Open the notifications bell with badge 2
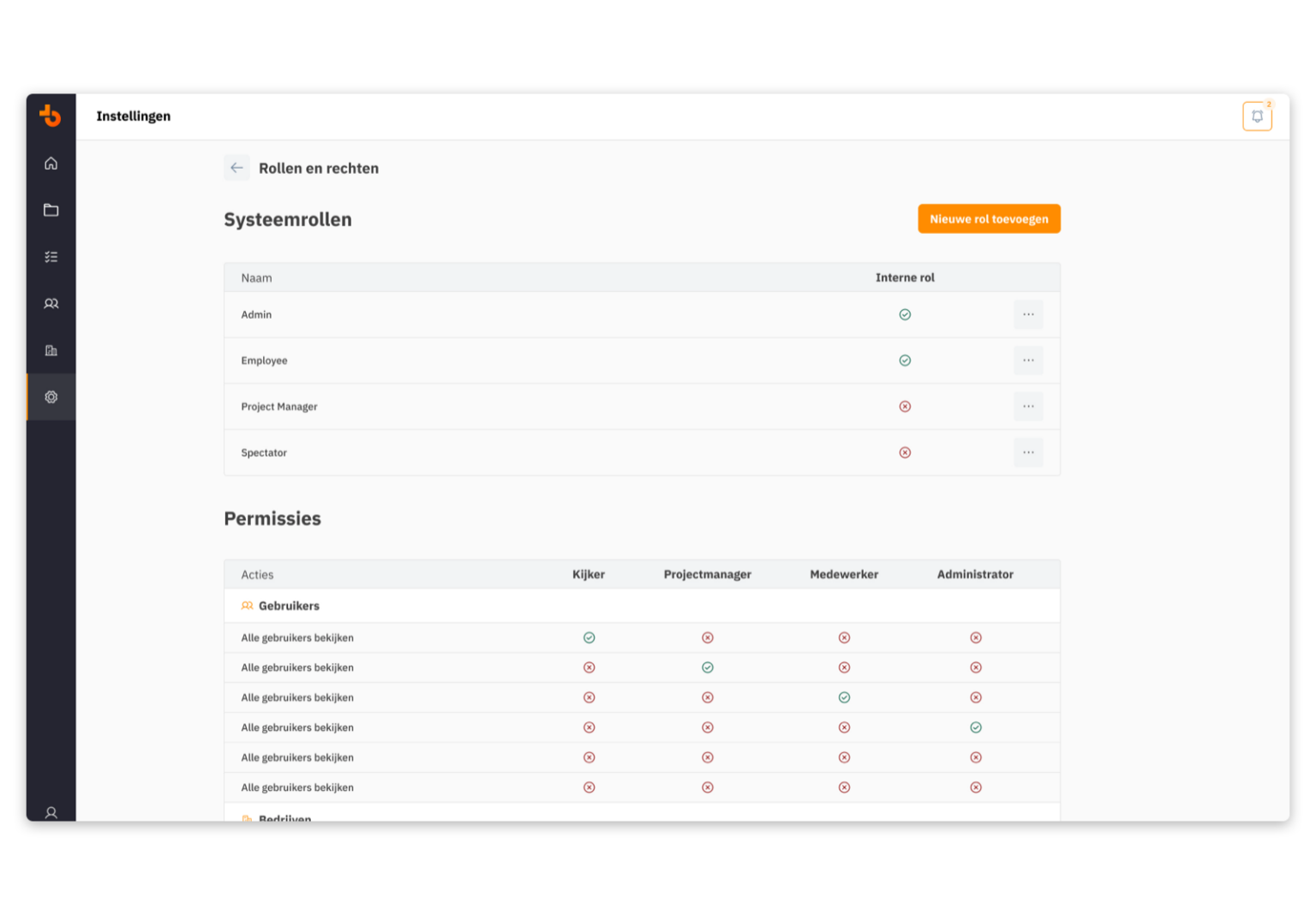The width and height of the screenshot is (1316, 915). tap(1257, 116)
